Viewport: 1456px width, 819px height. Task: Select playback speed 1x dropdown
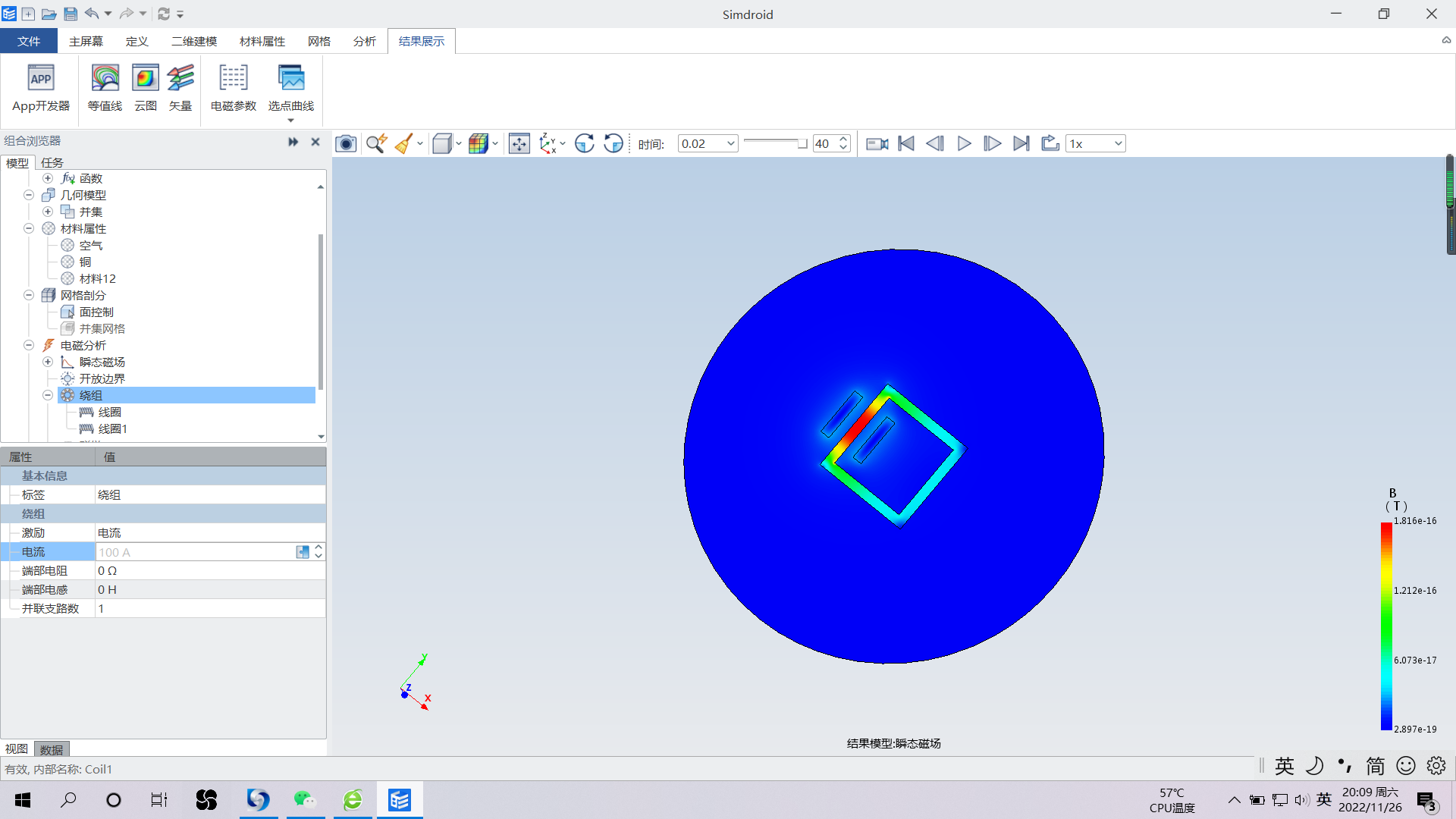1093,143
